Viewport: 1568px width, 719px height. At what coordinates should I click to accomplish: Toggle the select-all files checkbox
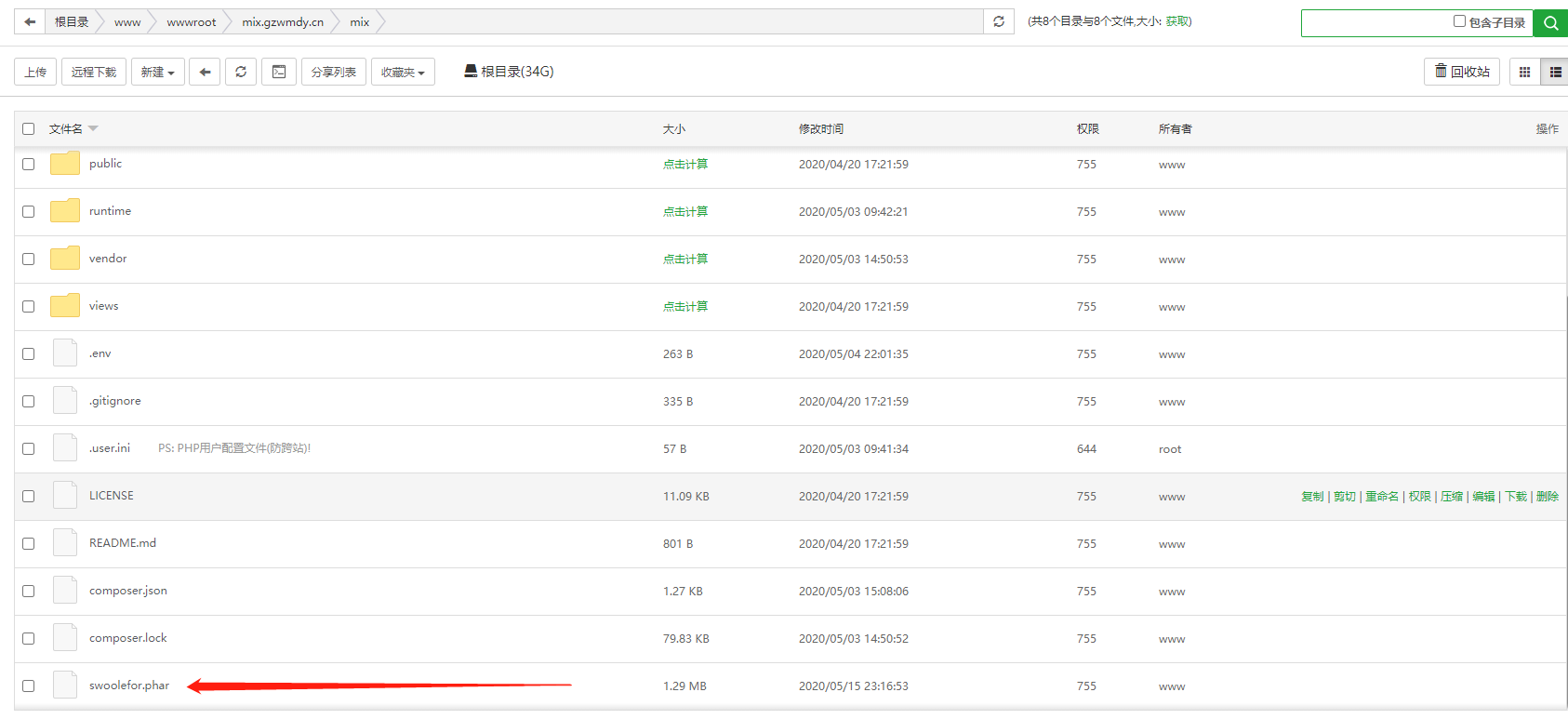click(x=29, y=129)
